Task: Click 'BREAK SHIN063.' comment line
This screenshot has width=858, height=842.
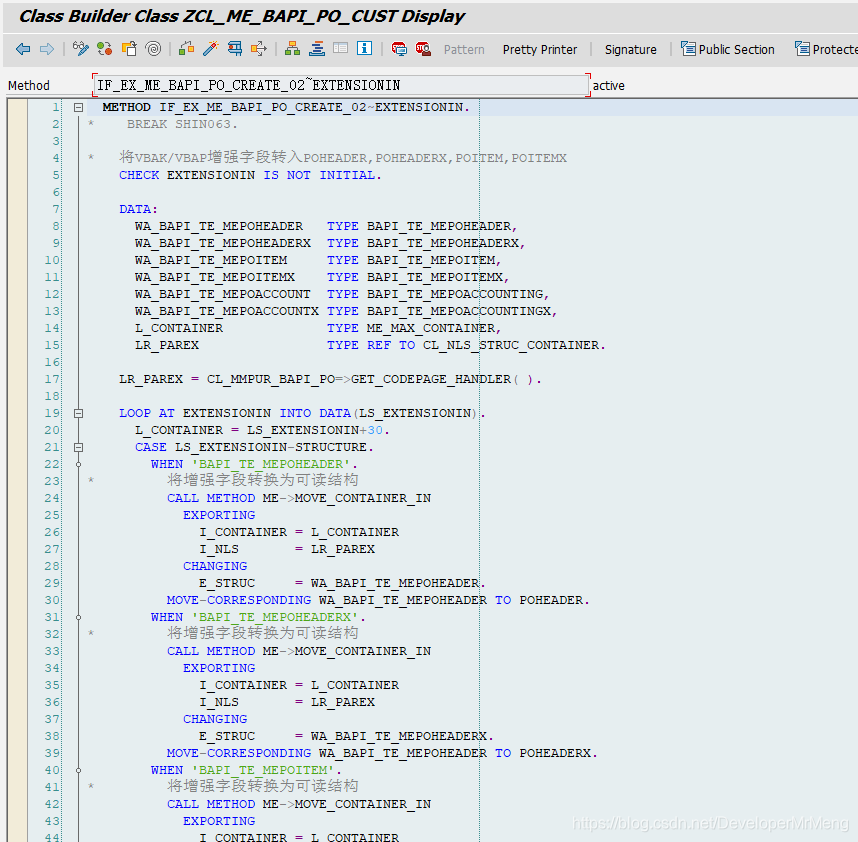Action: pos(182,124)
